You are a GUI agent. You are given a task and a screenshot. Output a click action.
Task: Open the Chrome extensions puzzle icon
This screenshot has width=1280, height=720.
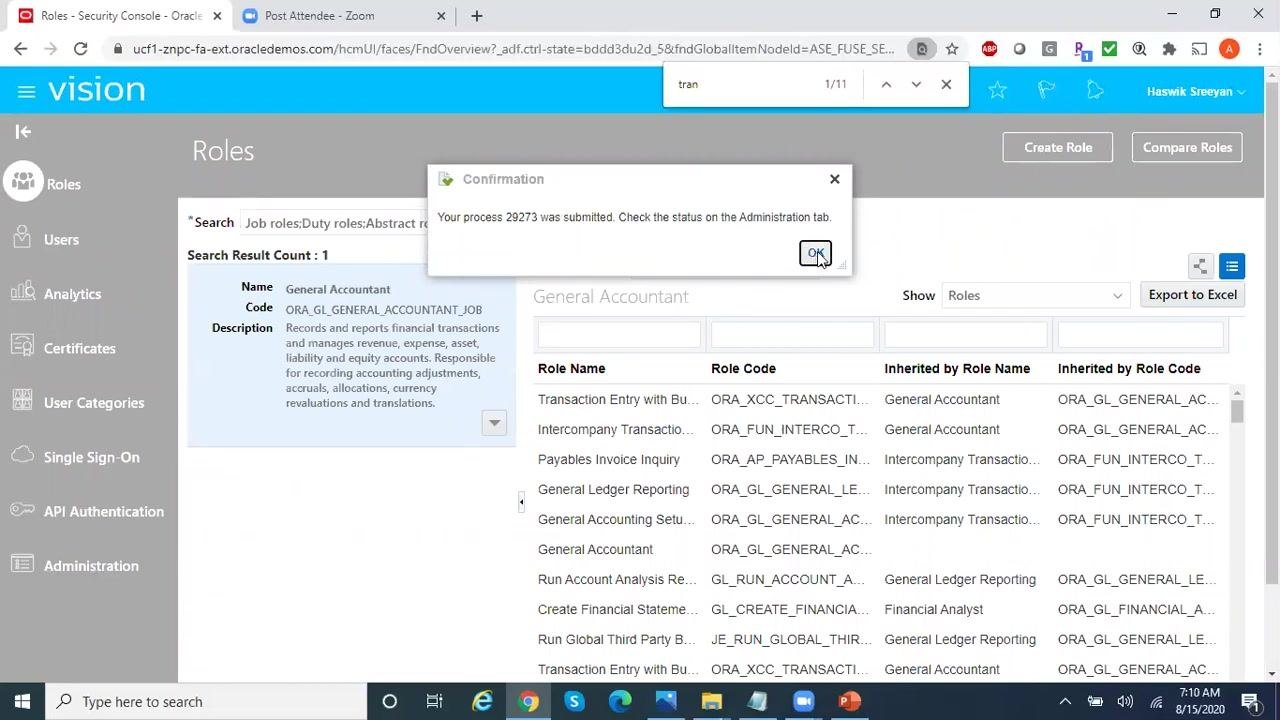point(1169,48)
